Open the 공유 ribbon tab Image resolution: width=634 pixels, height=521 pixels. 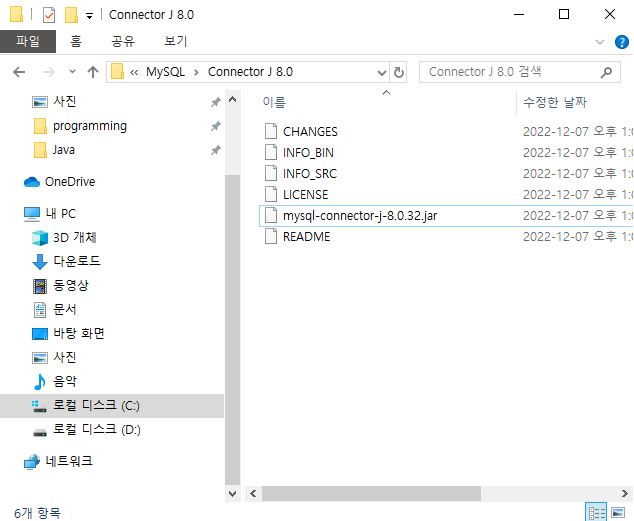tap(123, 41)
